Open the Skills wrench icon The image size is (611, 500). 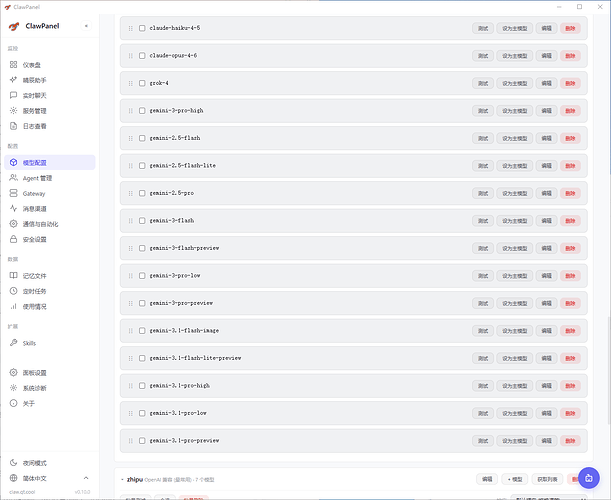coord(13,343)
